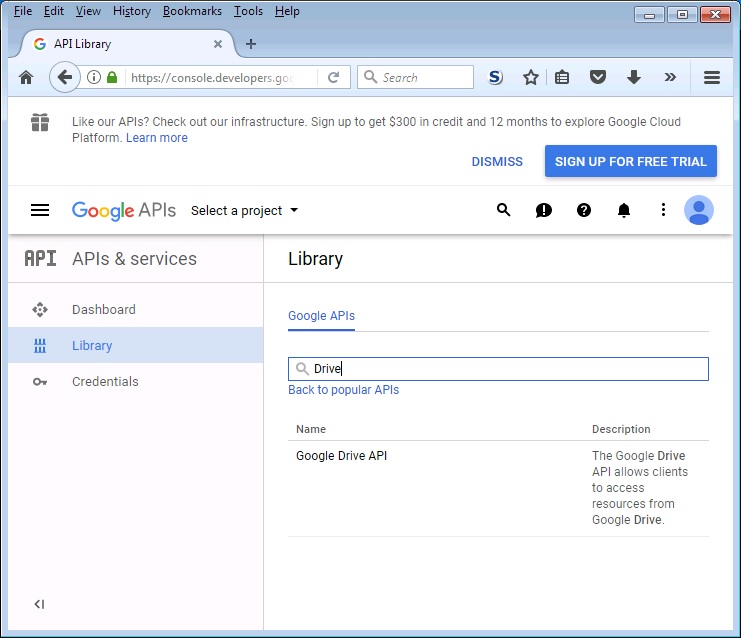
Task: Open the Help menu
Action: [x=287, y=11]
